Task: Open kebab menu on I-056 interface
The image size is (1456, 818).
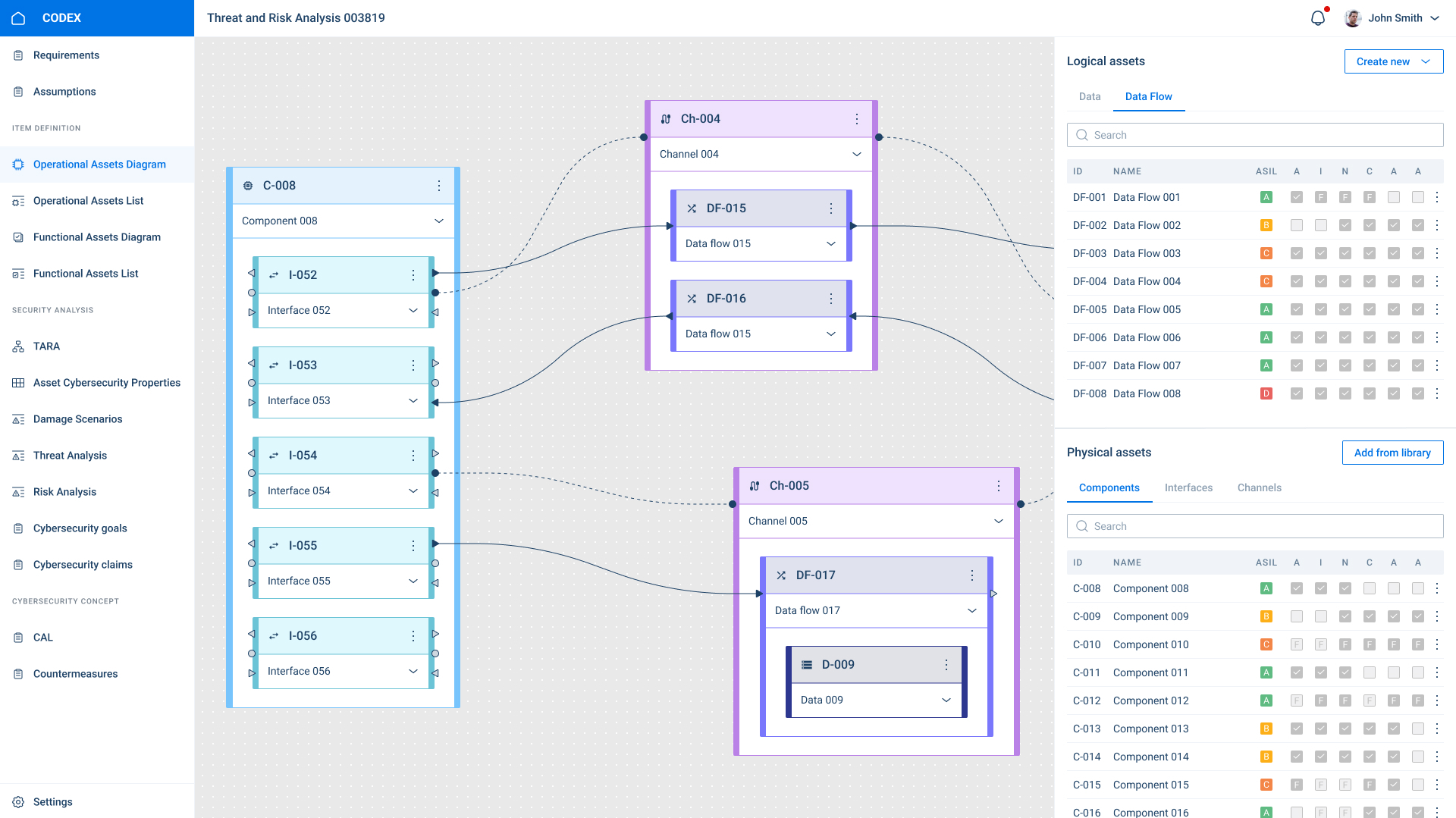Action: (x=413, y=636)
